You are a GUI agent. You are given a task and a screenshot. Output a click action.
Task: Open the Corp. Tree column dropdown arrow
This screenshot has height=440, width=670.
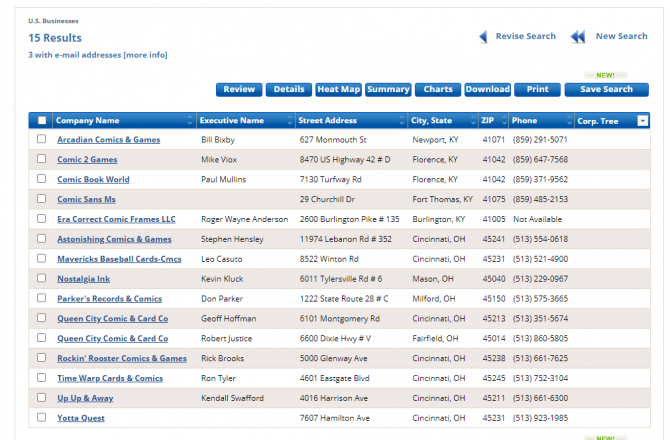[x=643, y=121]
